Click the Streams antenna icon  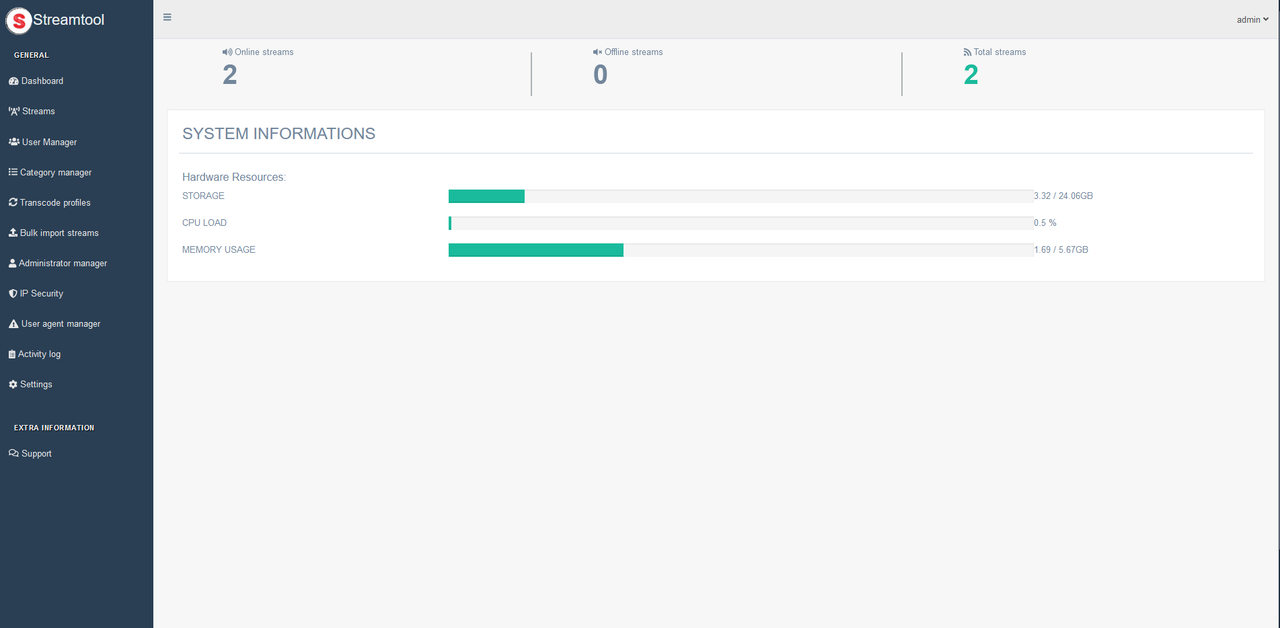coord(14,111)
